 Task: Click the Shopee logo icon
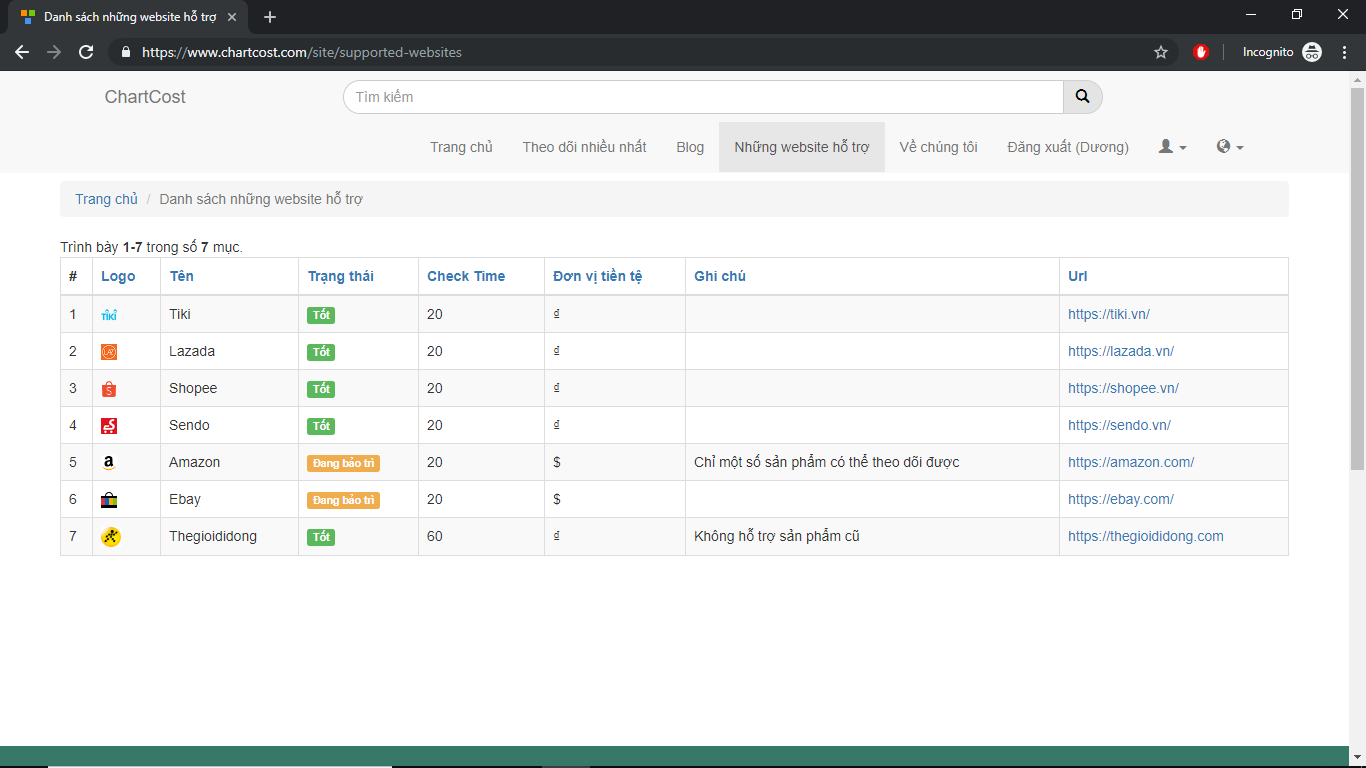point(109,389)
